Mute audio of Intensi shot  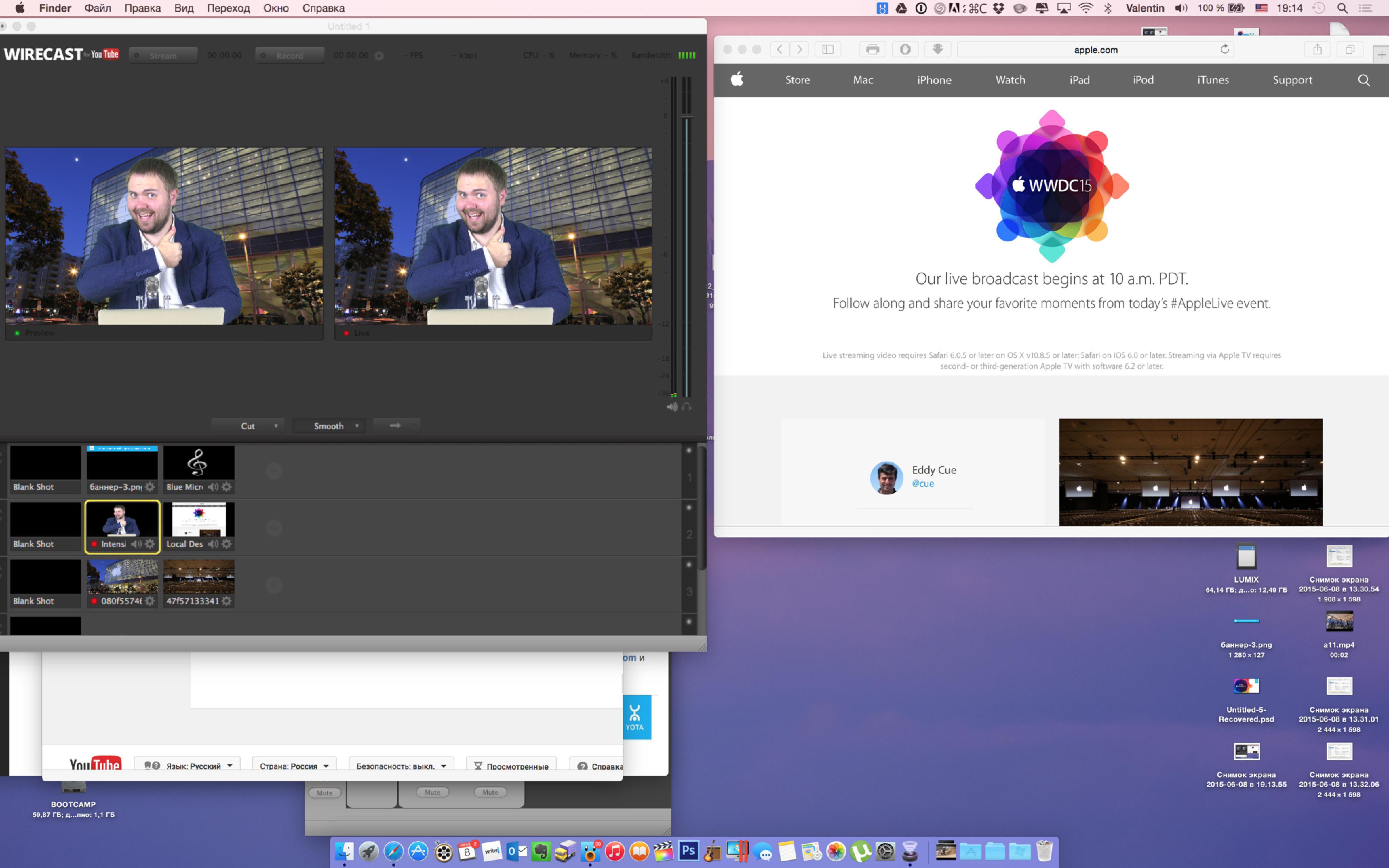[136, 544]
